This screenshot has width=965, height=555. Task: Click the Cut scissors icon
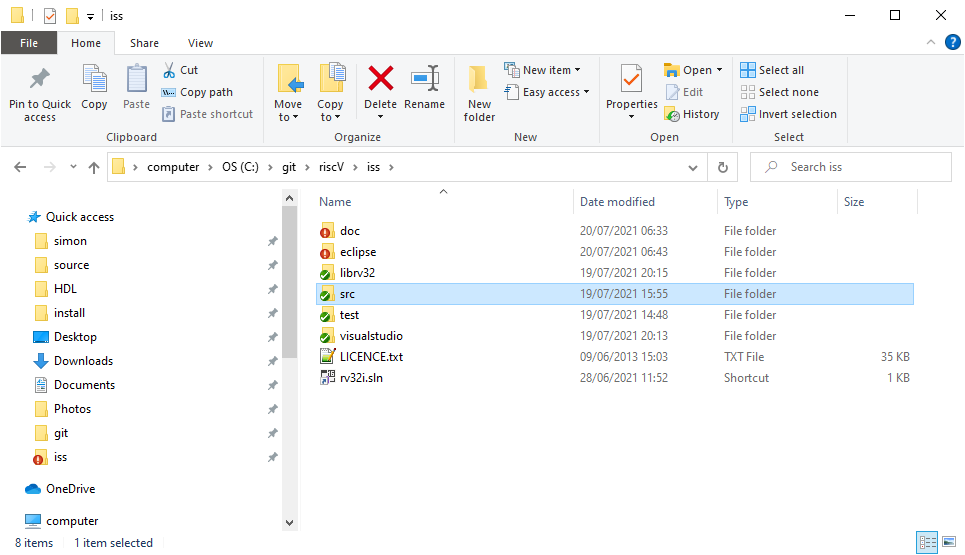(168, 70)
